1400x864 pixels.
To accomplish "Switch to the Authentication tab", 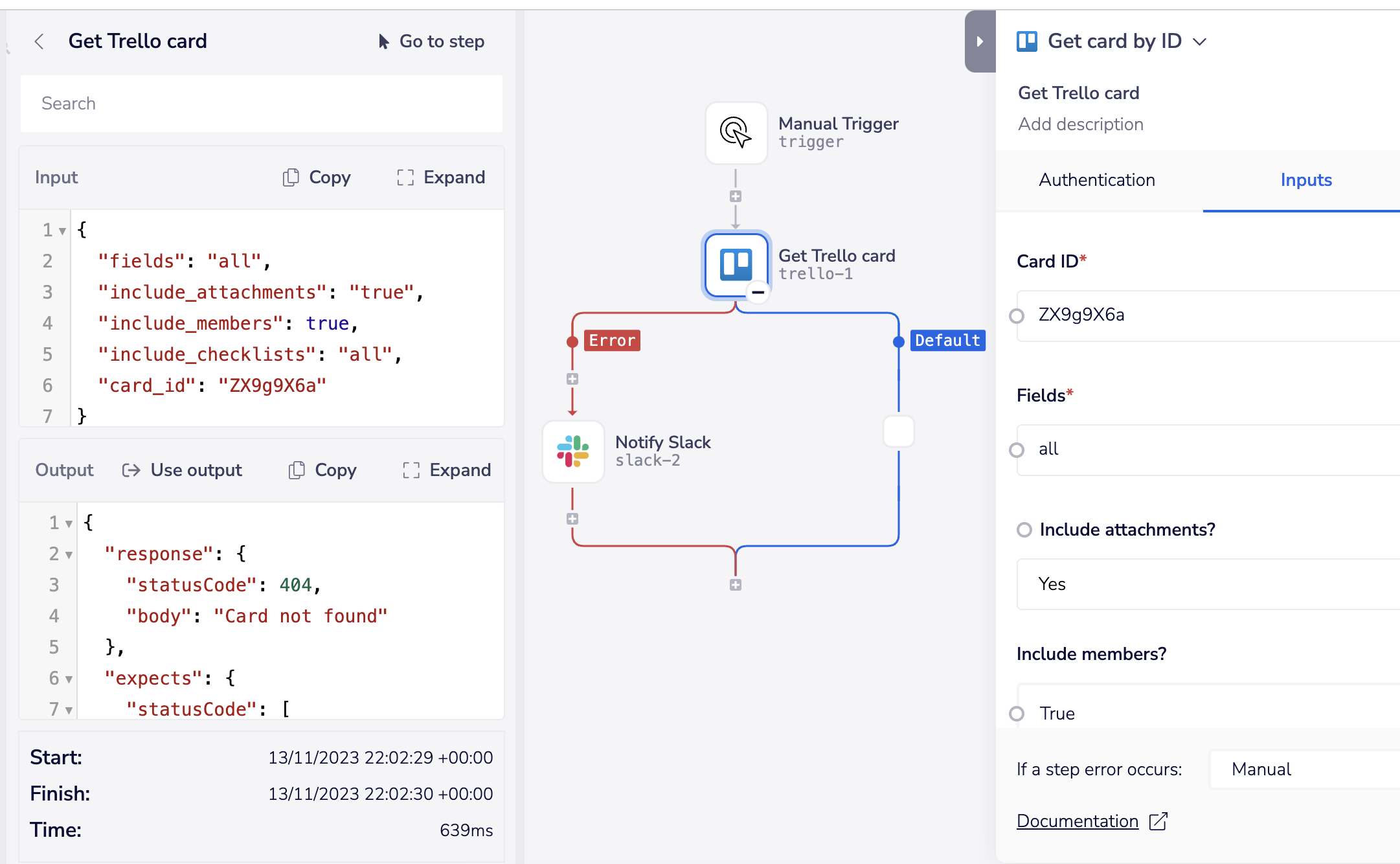I will click(1096, 180).
